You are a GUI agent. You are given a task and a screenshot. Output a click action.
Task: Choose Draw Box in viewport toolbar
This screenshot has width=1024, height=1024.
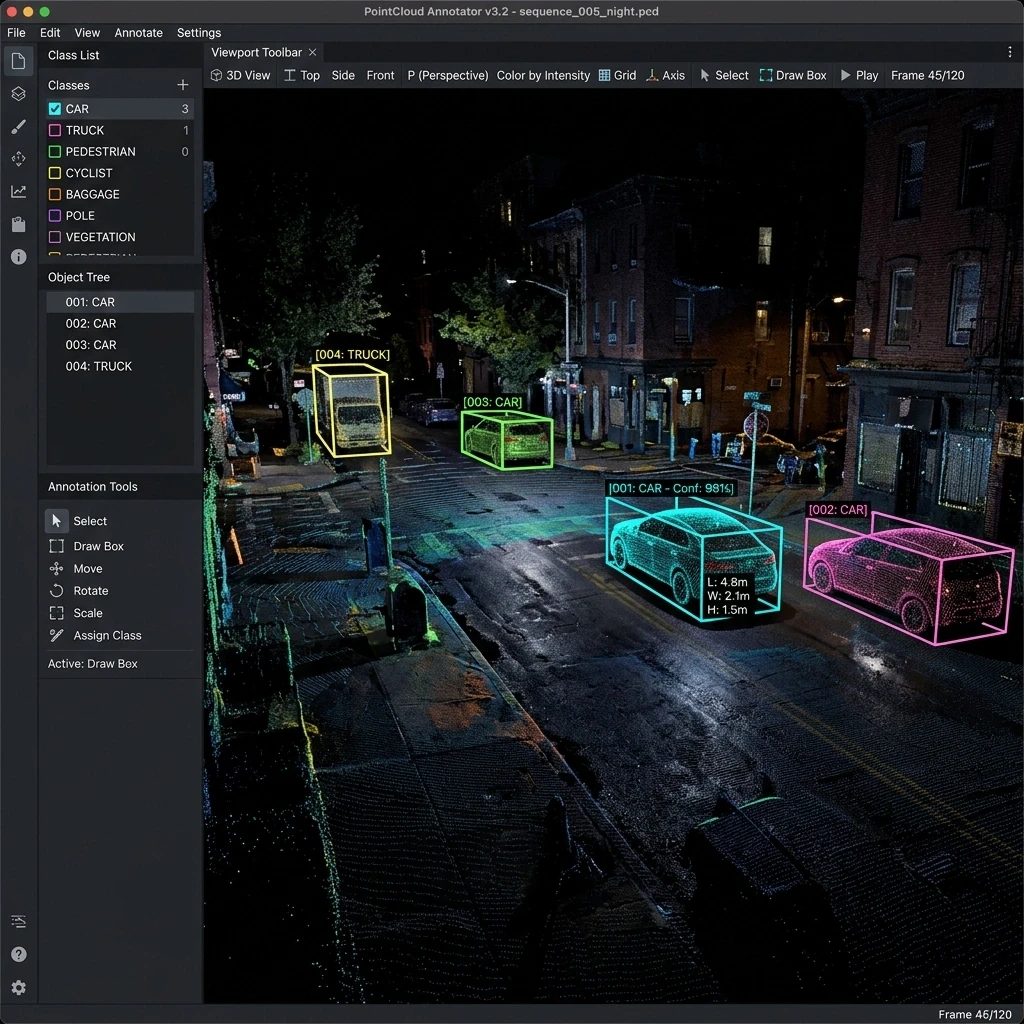[793, 76]
